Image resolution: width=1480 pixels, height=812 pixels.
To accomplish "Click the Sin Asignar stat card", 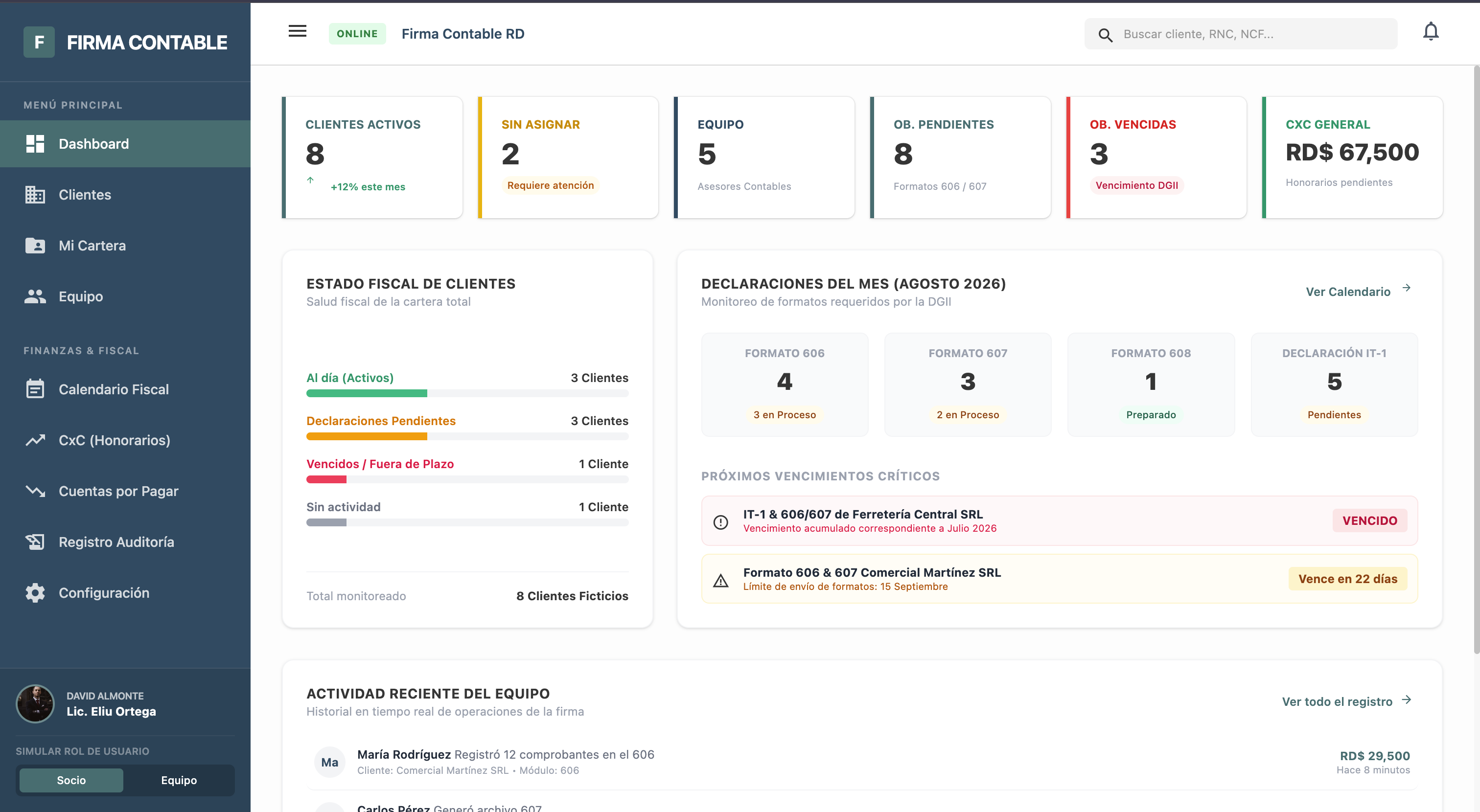I will click(568, 158).
